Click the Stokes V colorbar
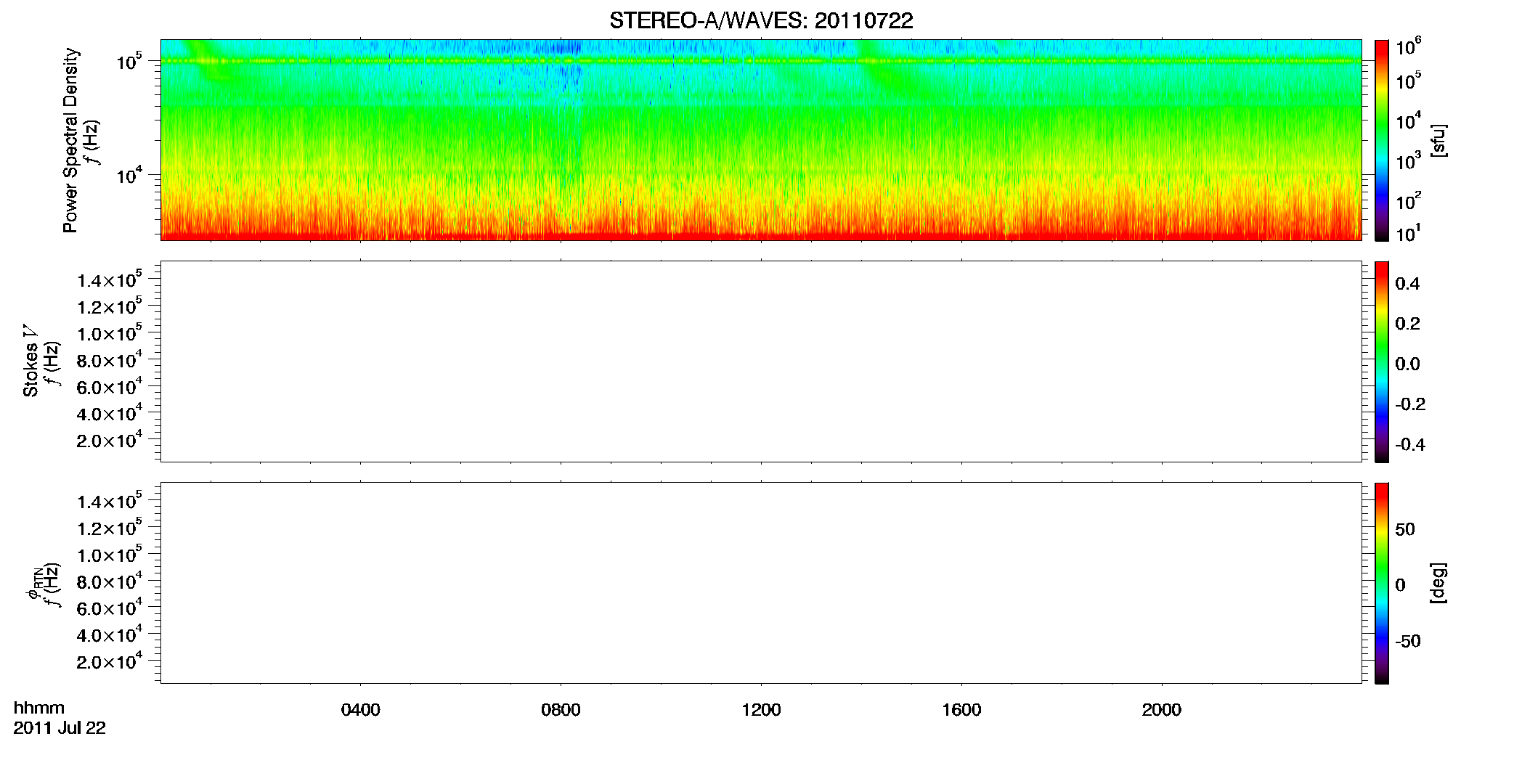 click(1382, 362)
